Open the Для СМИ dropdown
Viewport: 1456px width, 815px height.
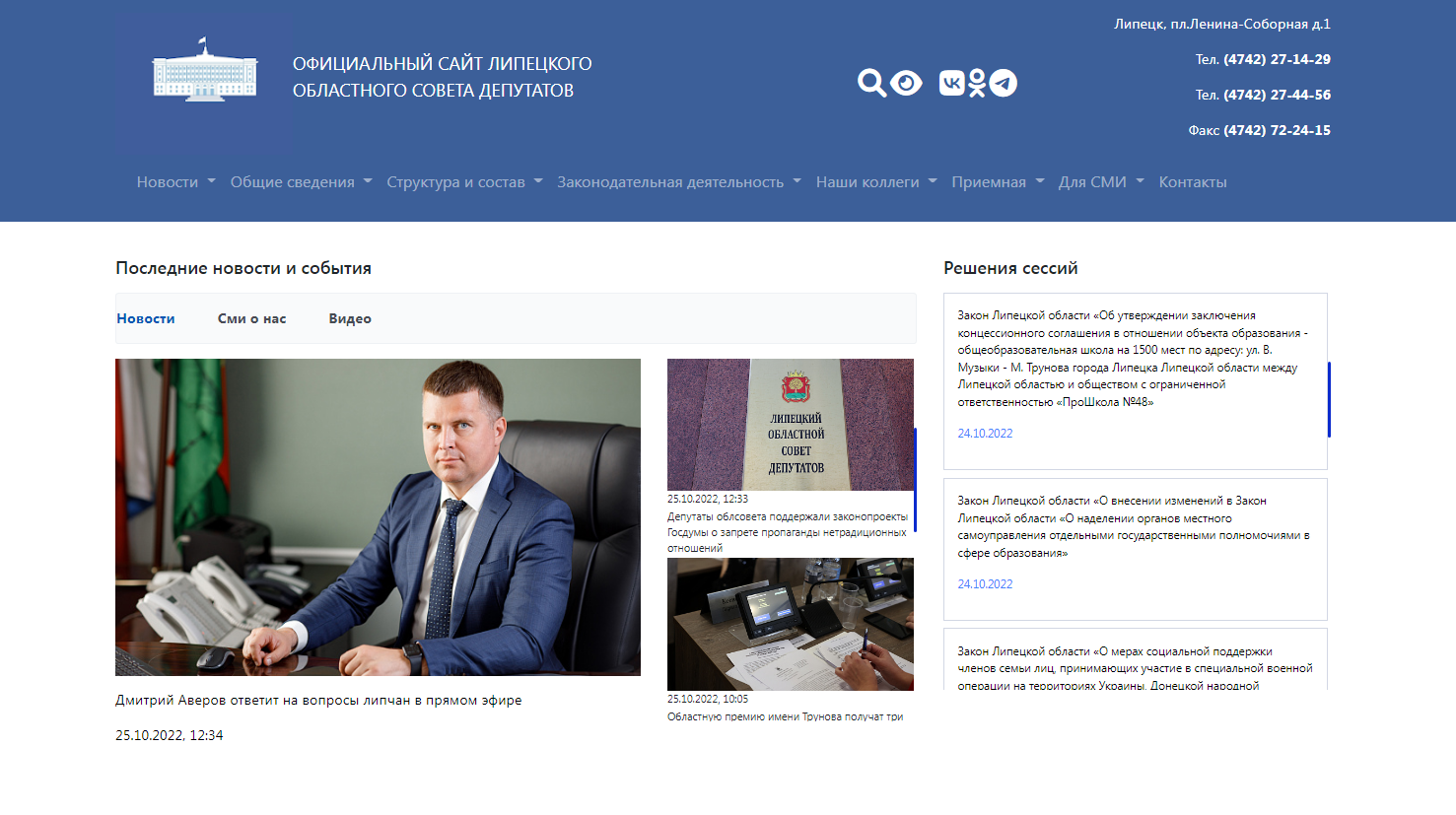point(1101,182)
